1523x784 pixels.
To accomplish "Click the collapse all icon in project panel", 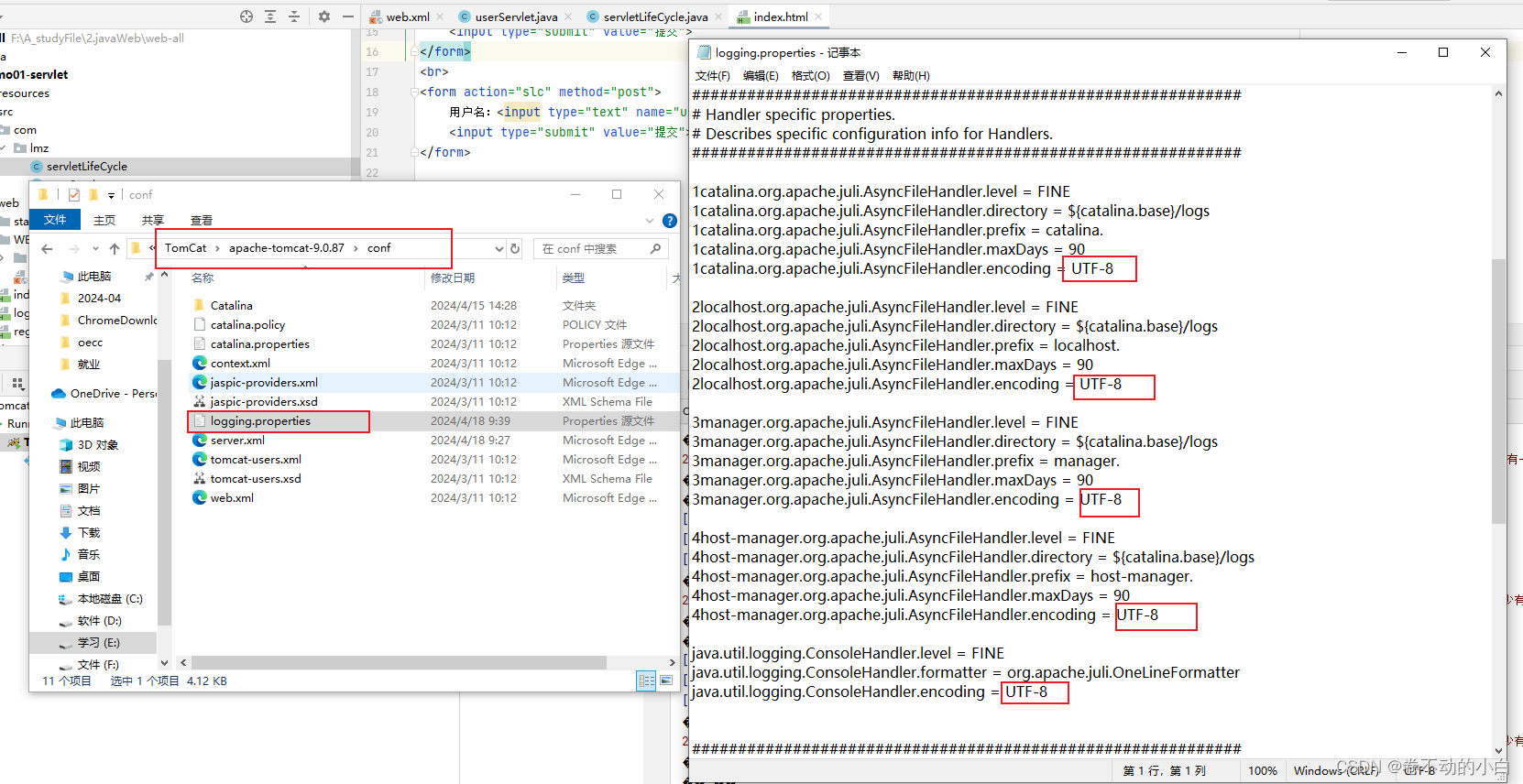I will coord(294,16).
